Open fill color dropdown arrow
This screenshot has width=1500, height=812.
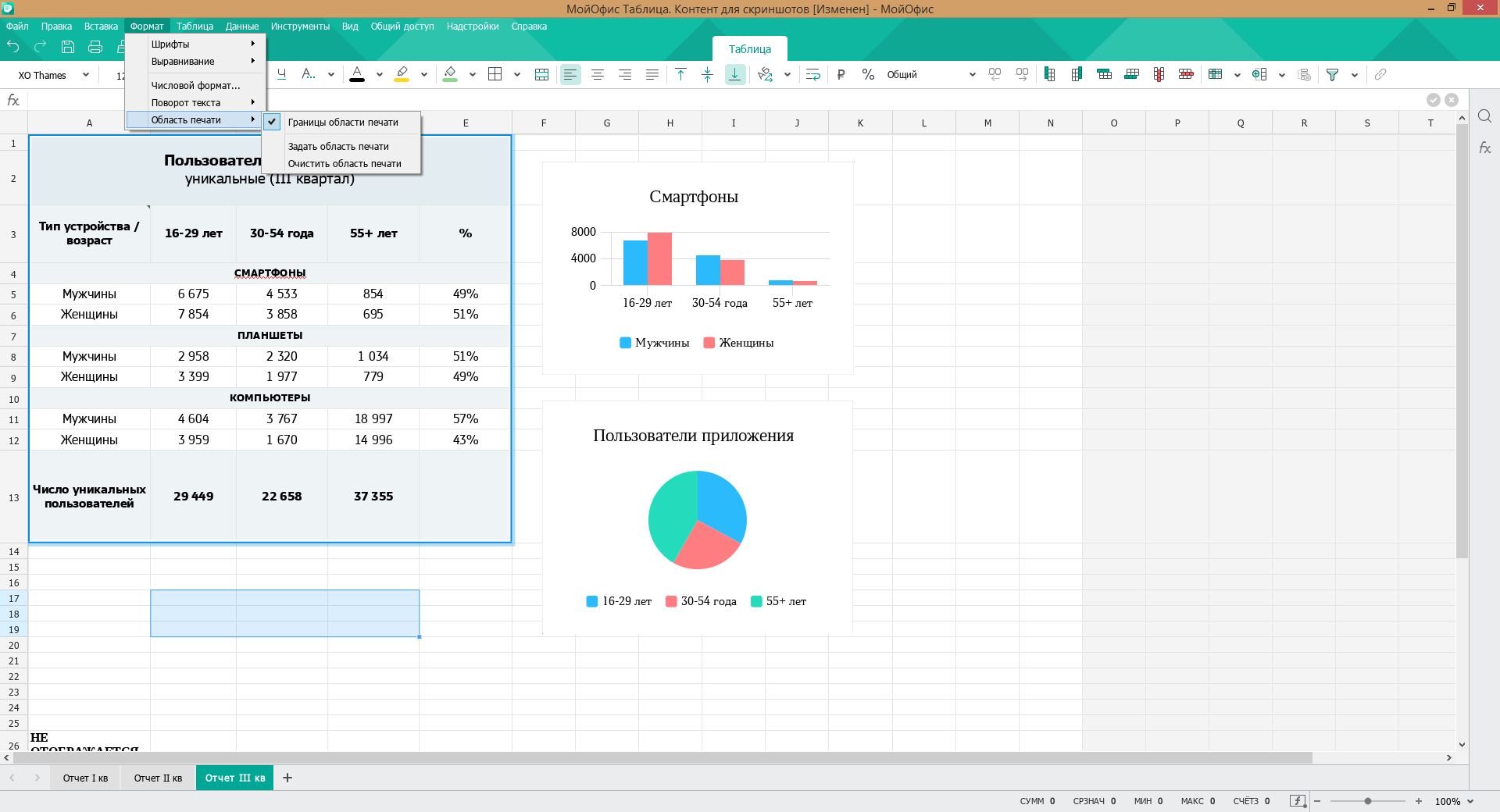pos(472,75)
